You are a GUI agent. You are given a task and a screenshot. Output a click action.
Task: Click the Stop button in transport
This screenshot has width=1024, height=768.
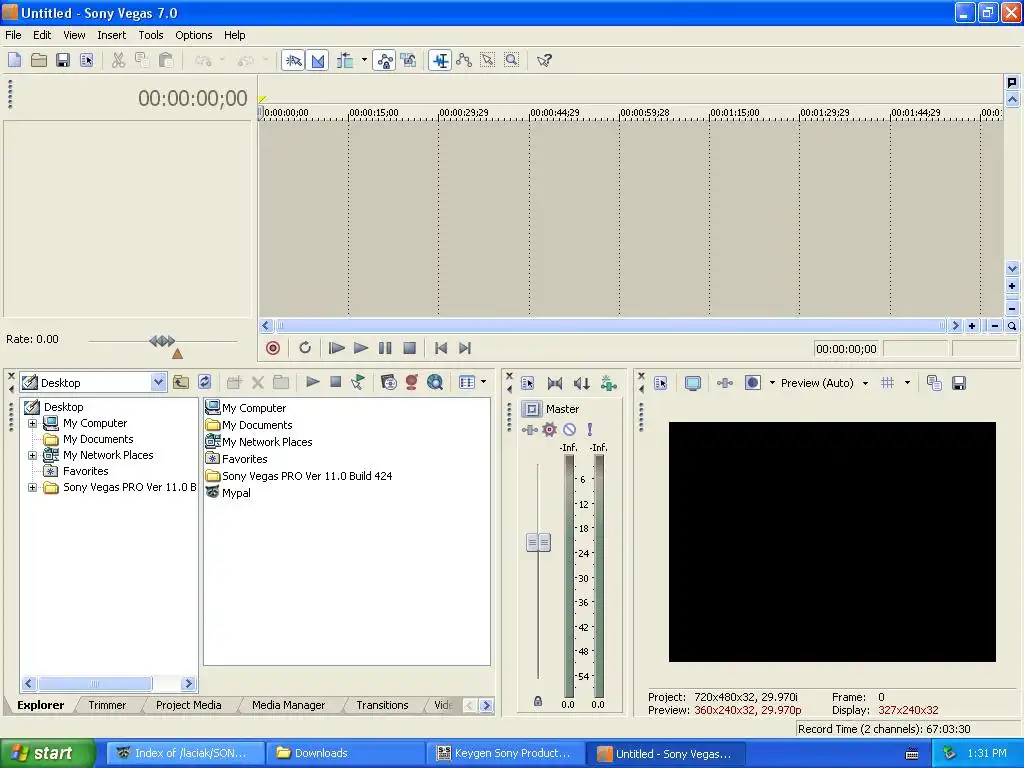(409, 348)
